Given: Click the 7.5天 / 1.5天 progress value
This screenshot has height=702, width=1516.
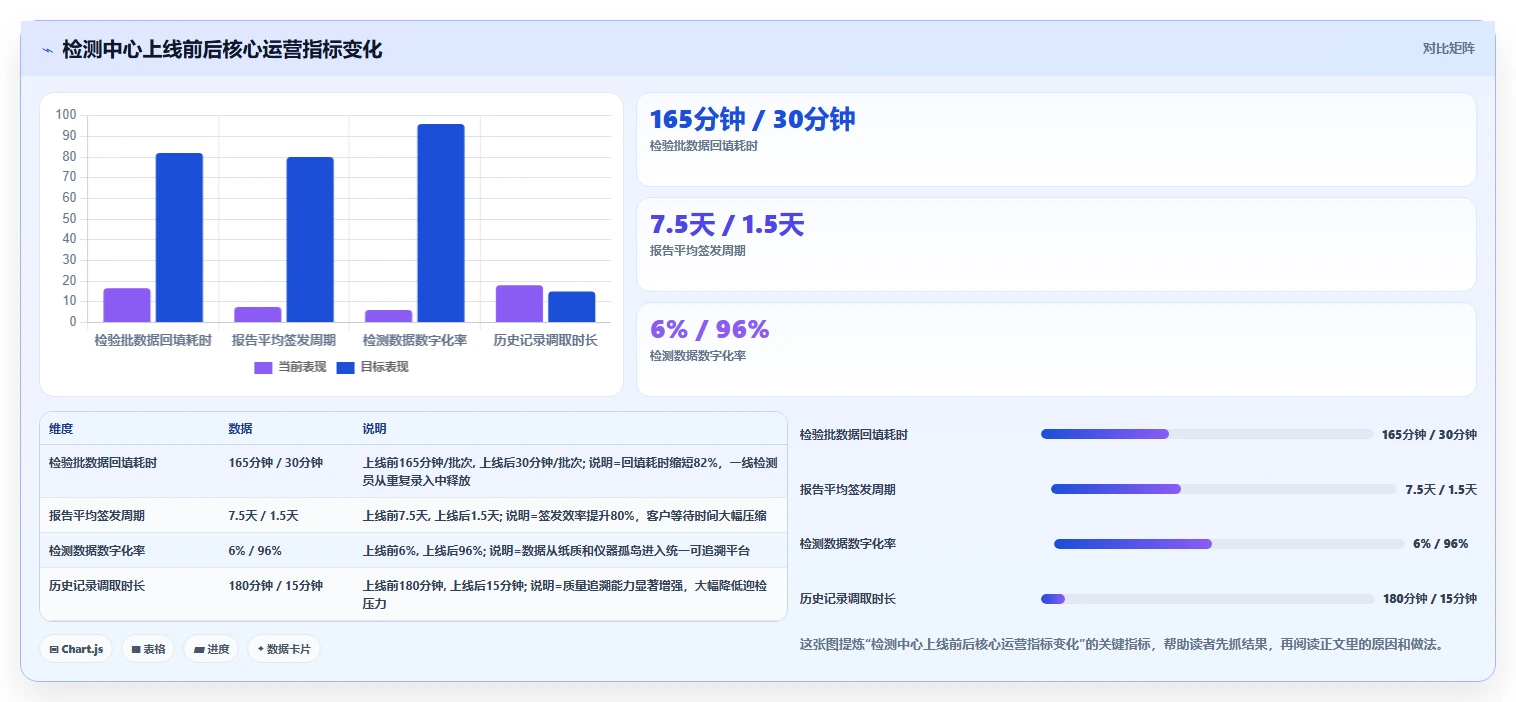Looking at the screenshot, I should tap(1441, 489).
